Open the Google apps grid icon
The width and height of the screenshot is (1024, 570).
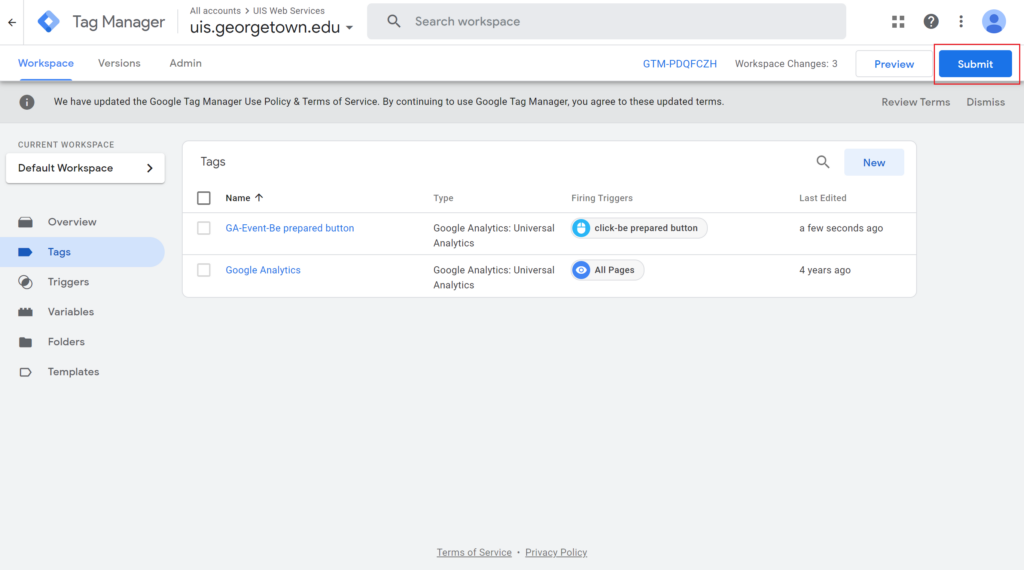coord(898,22)
